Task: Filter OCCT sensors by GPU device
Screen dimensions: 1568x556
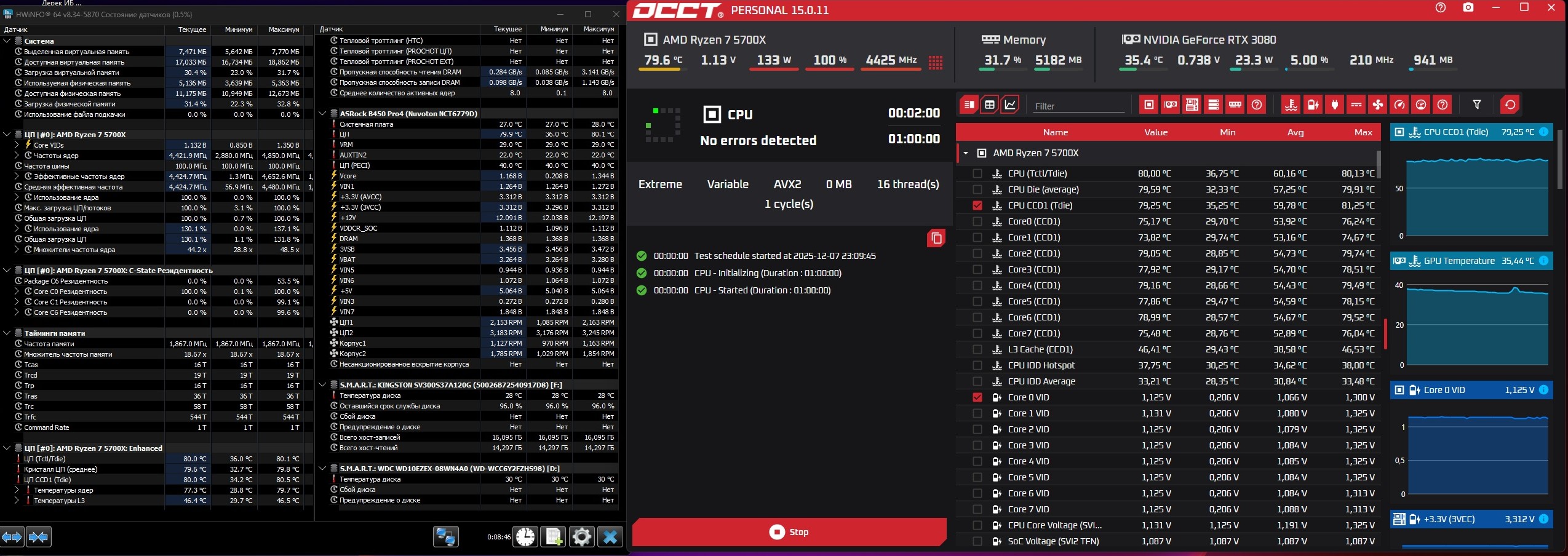Action: click(1170, 105)
